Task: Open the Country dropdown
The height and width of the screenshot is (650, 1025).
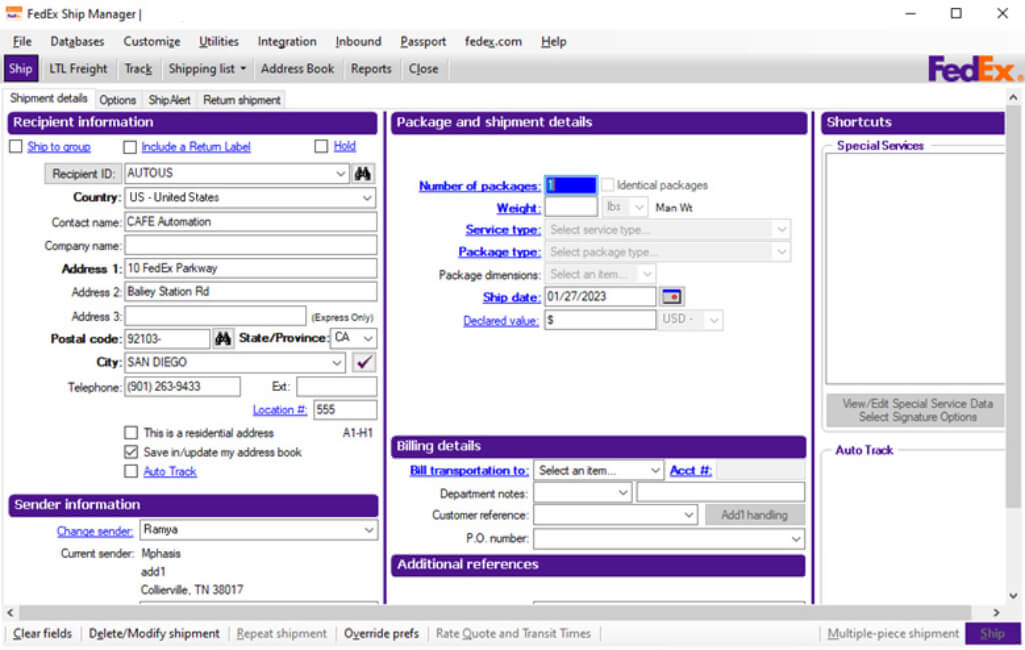Action: 367,198
